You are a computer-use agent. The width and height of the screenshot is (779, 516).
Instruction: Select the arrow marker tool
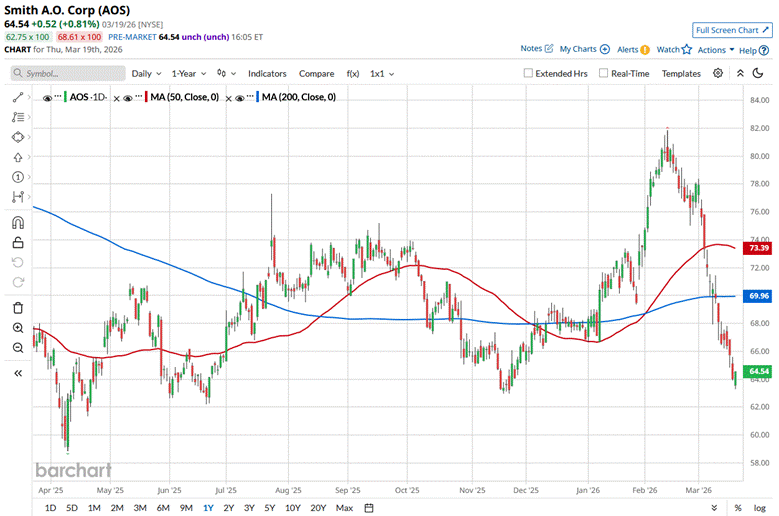click(18, 157)
